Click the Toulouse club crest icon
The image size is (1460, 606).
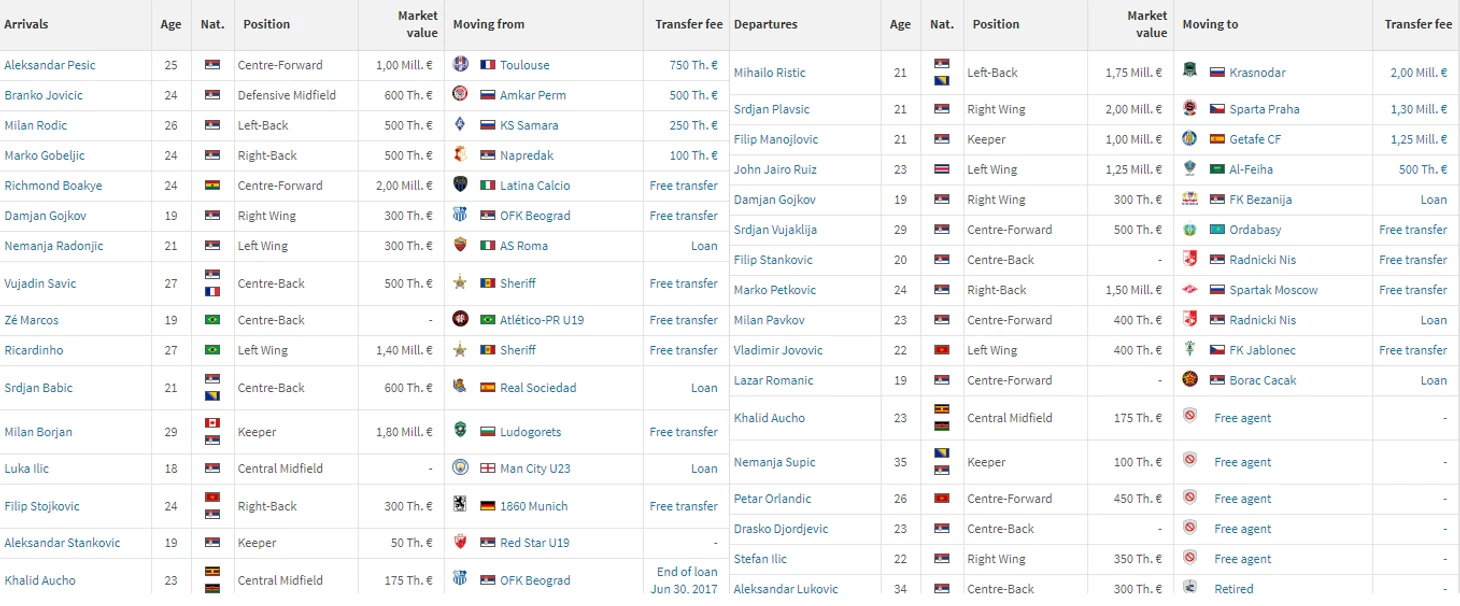[x=460, y=65]
